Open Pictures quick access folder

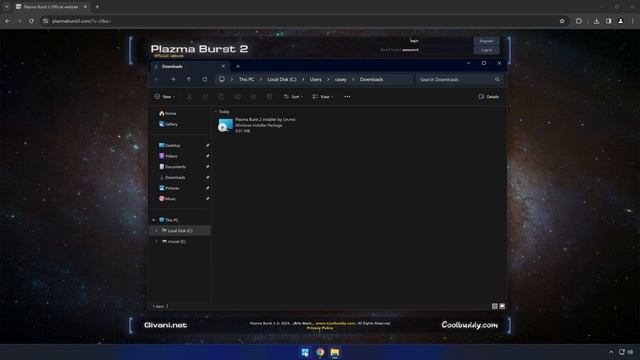[169, 188]
